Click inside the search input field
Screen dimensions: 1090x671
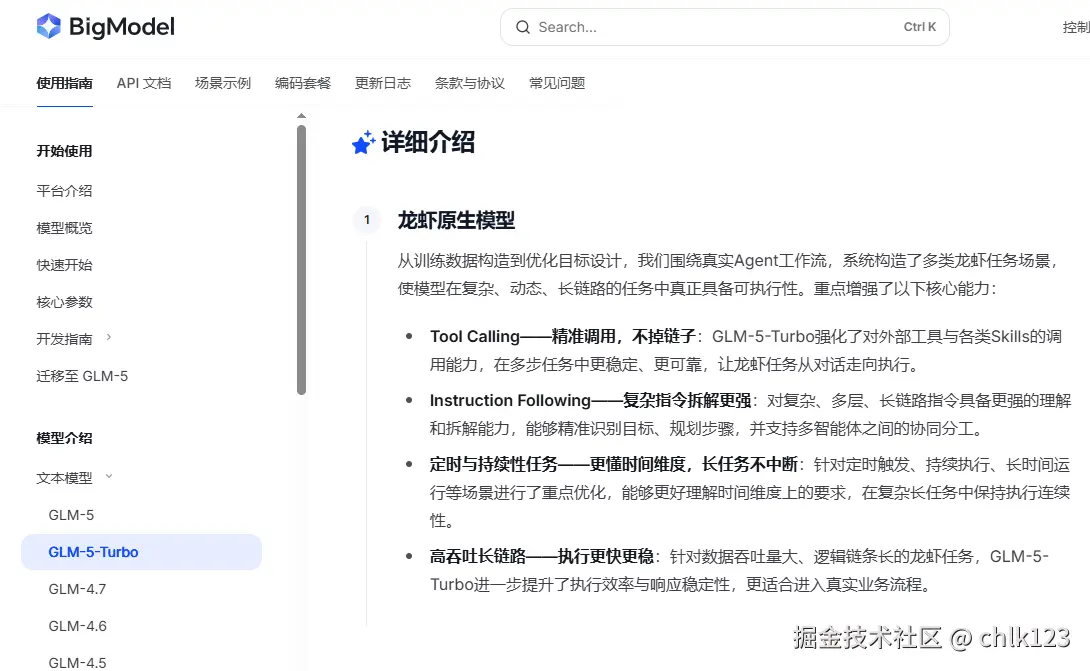tap(700, 27)
